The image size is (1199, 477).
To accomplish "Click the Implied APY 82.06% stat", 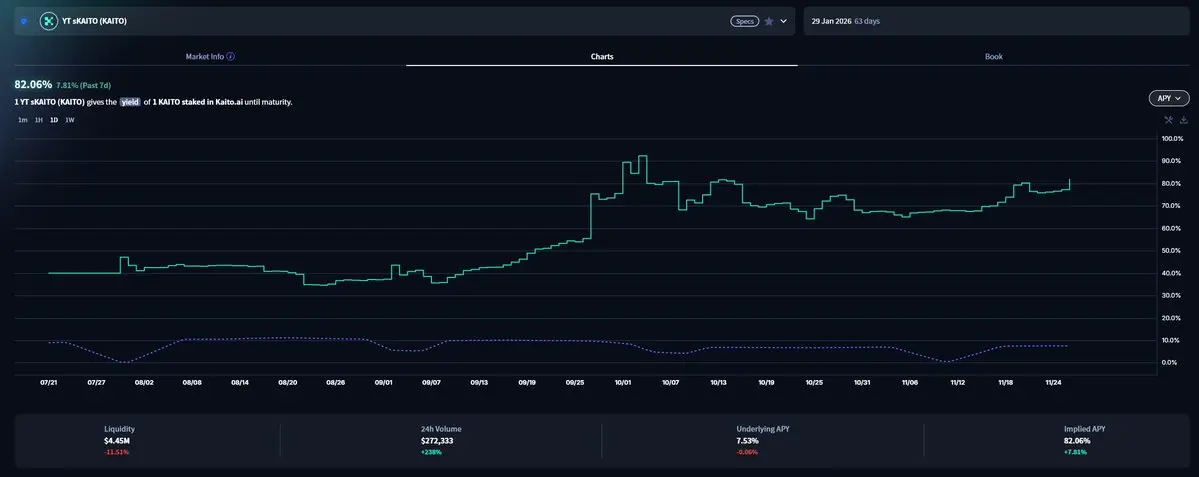I will [1075, 441].
